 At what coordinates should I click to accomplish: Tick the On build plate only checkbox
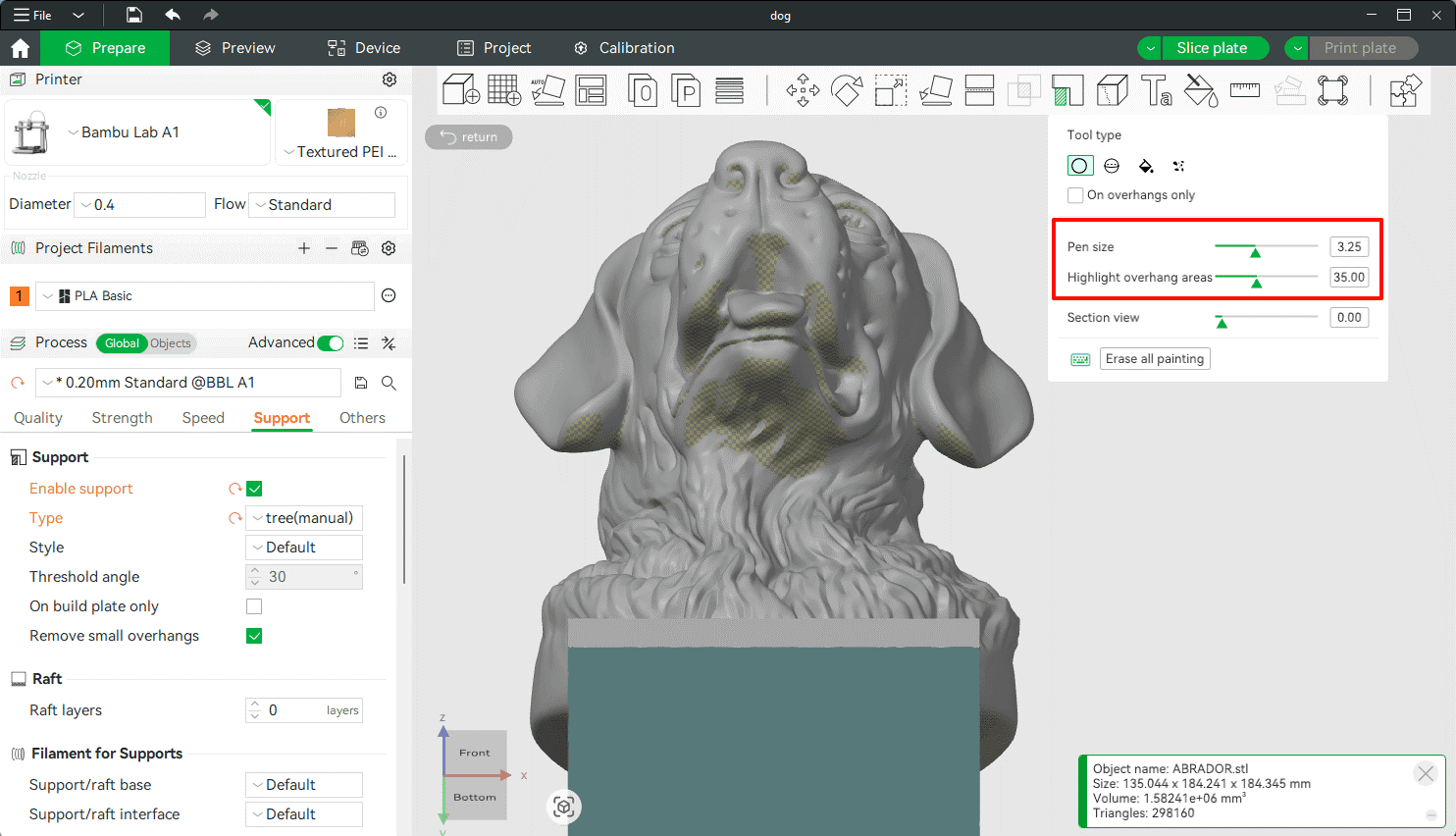[x=254, y=606]
